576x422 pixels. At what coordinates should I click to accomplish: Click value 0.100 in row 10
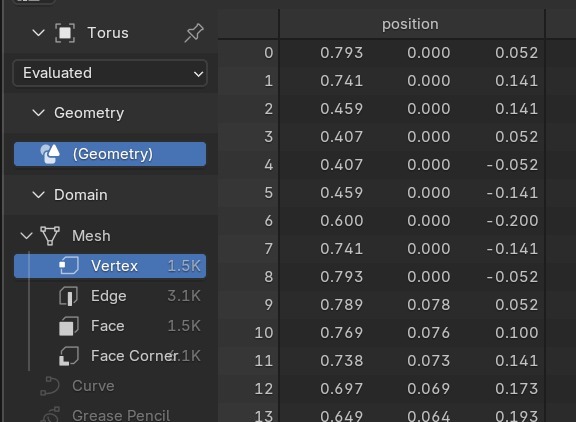(516, 333)
